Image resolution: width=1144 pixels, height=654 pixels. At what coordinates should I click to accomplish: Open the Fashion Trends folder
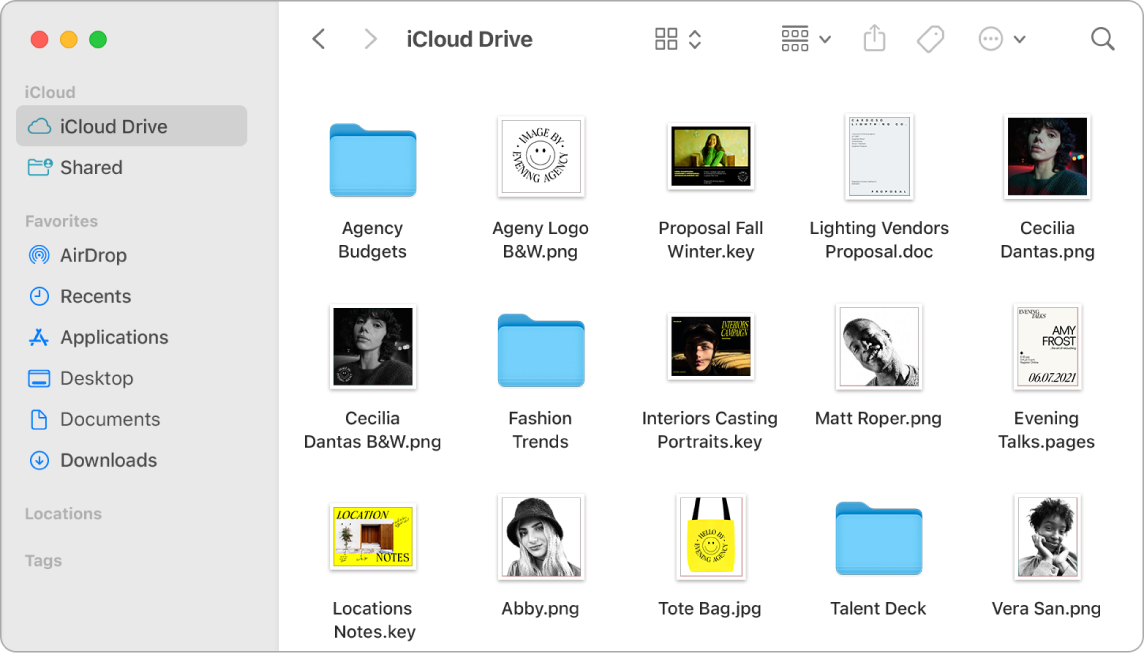[541, 350]
